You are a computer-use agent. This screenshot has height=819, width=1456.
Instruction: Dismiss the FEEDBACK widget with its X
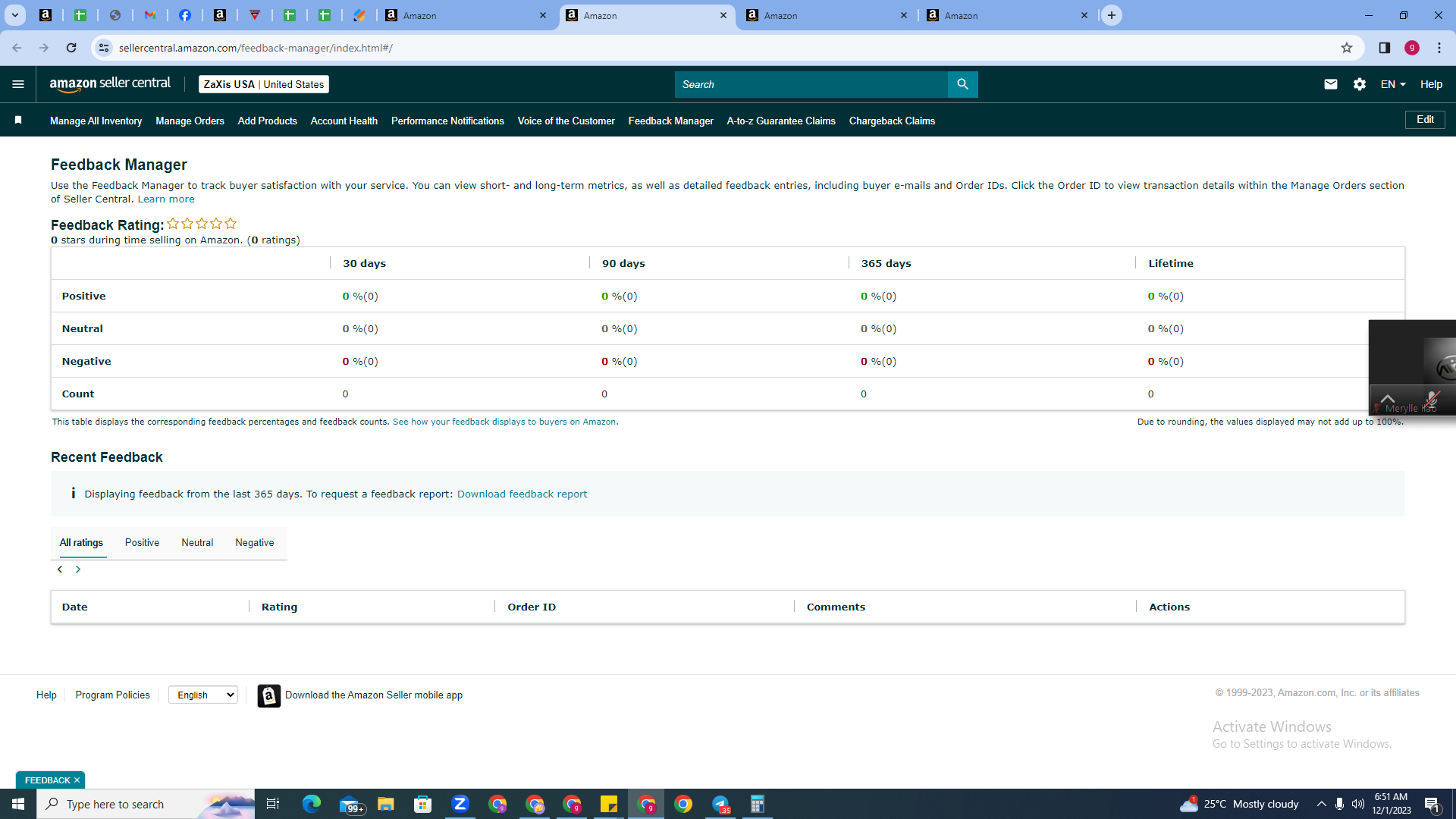(x=77, y=780)
